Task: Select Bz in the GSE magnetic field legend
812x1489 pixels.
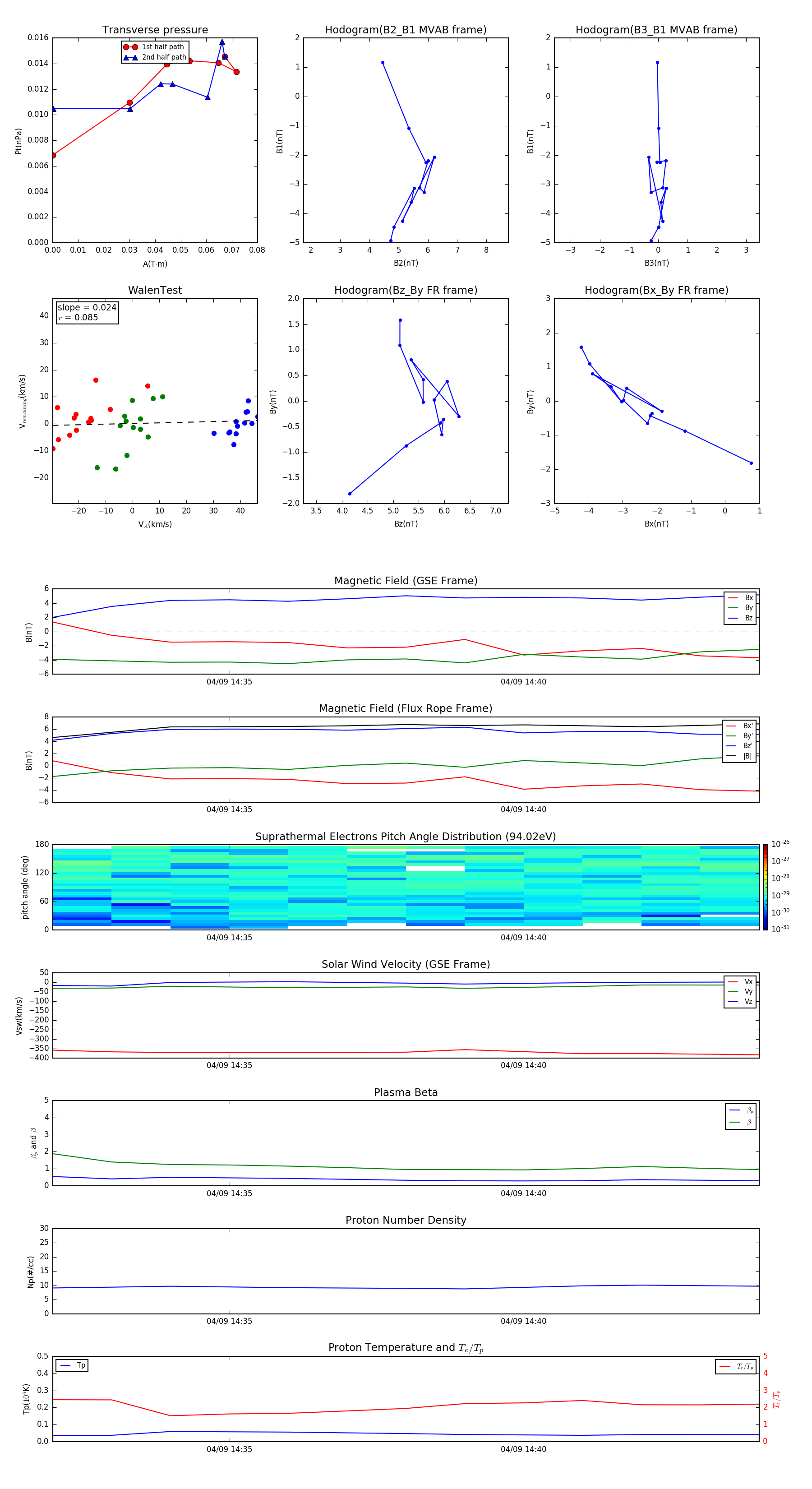Action: coord(740,618)
